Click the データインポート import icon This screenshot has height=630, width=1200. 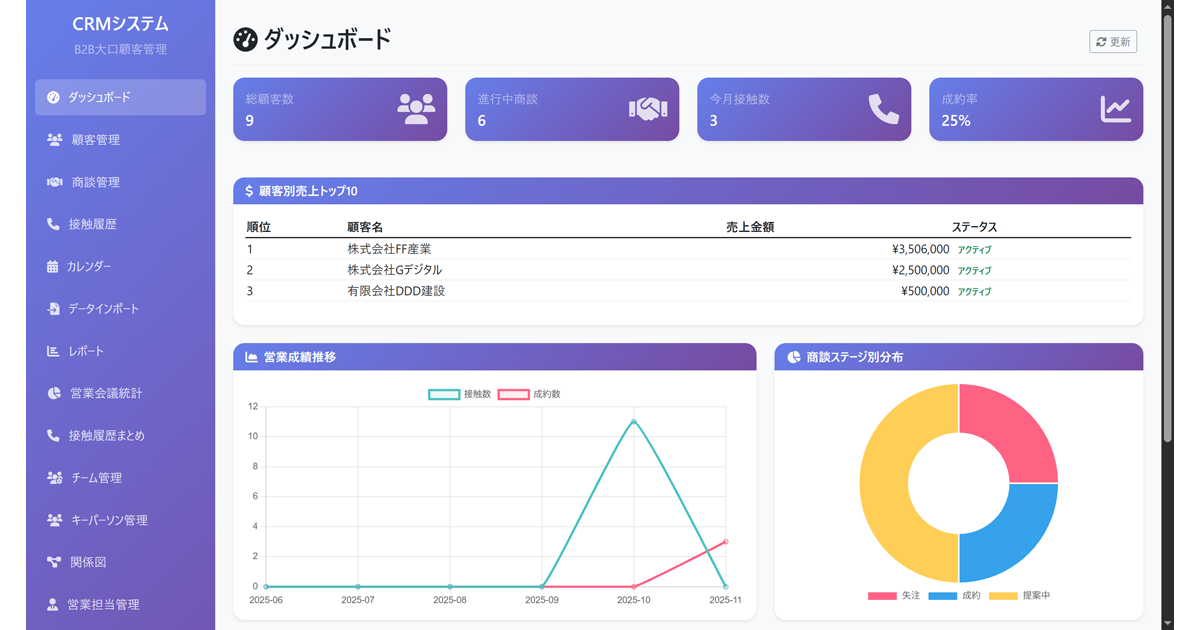[53, 309]
